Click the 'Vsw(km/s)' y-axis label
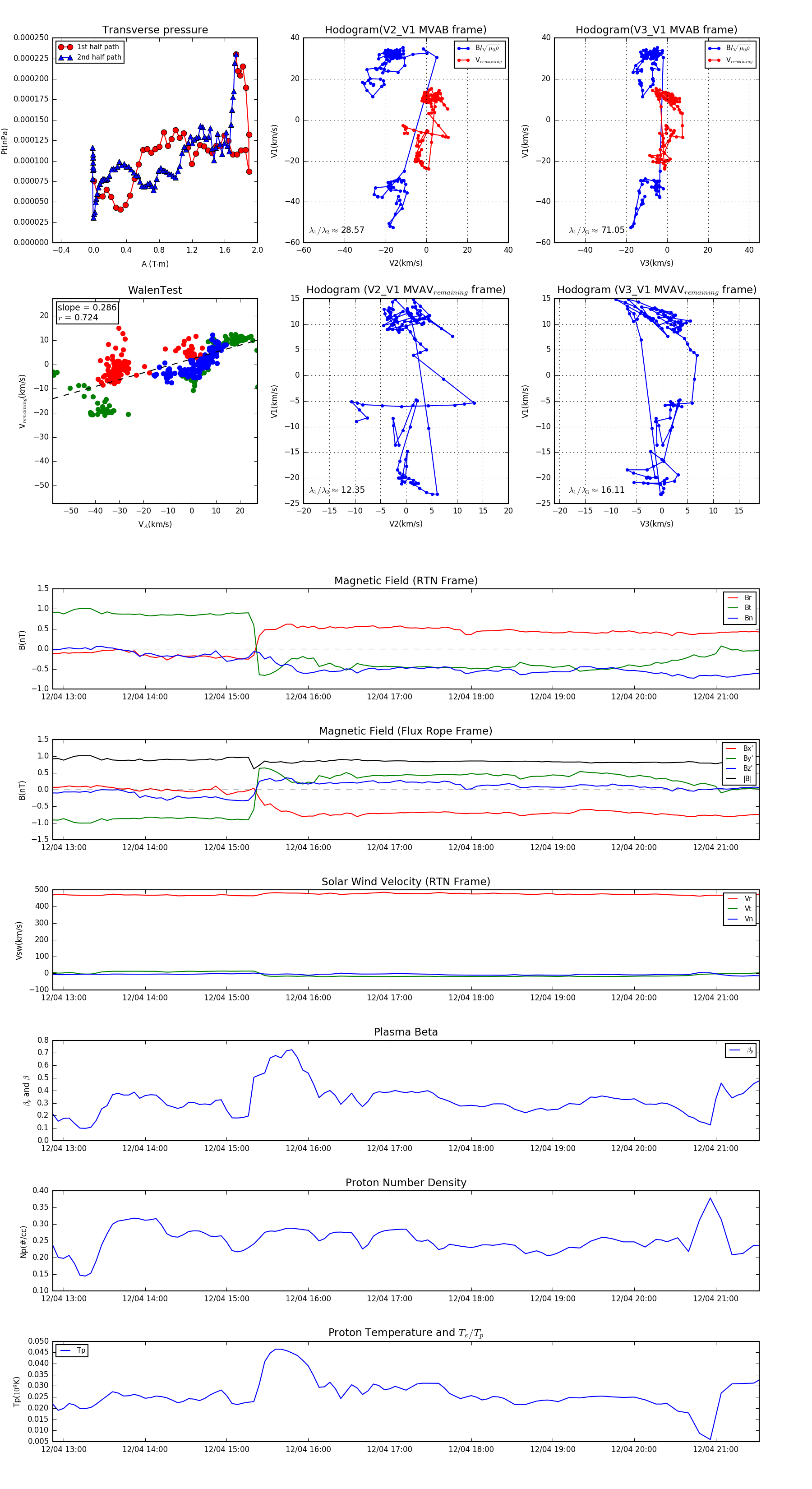 18,940
